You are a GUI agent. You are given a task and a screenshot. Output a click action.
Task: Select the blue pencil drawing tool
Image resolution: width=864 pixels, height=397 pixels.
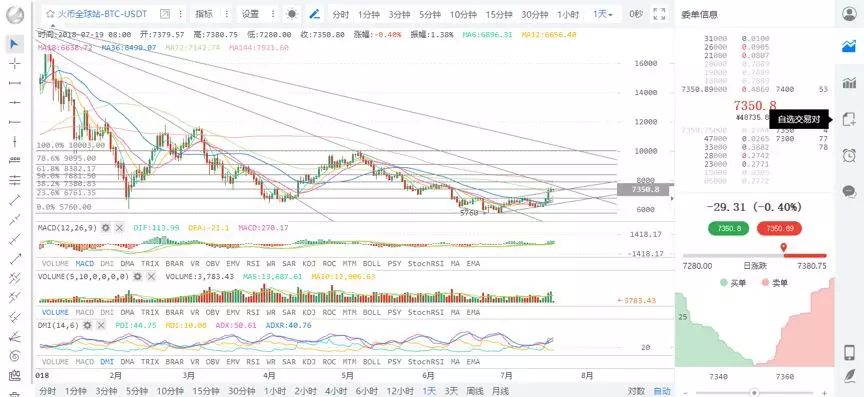point(314,14)
